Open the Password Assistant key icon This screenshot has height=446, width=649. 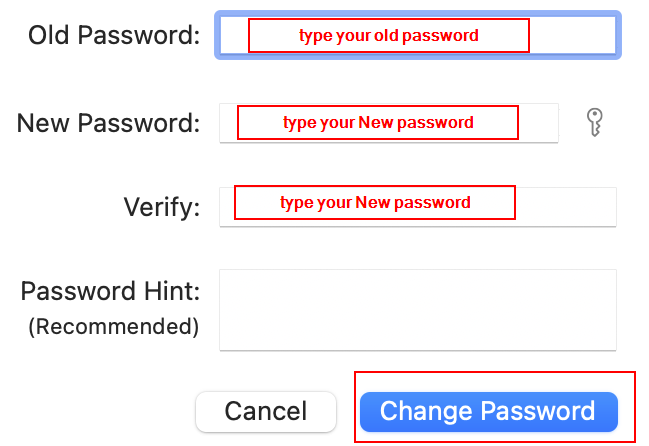594,123
